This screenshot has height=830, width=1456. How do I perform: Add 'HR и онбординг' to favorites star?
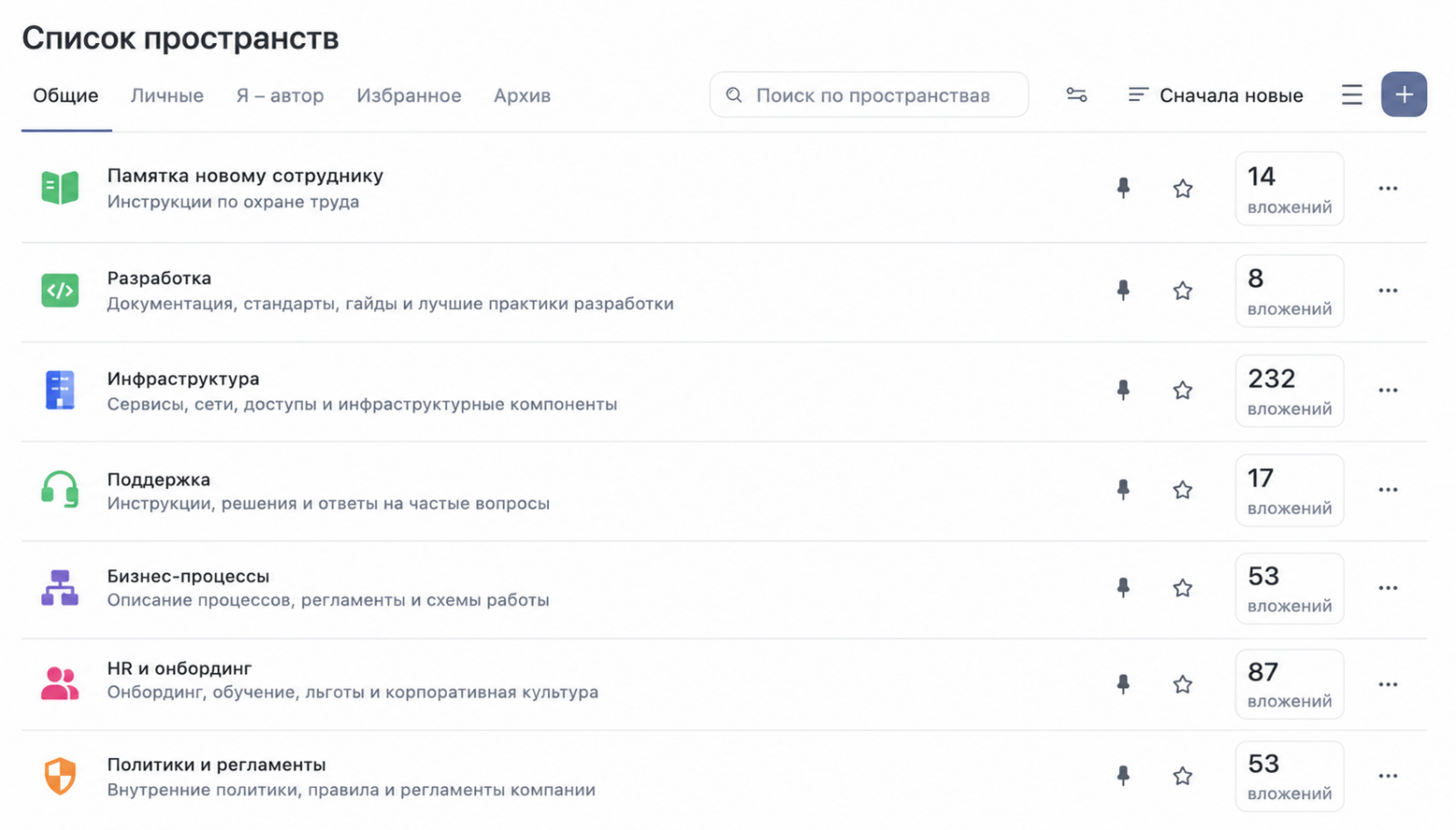[1183, 684]
